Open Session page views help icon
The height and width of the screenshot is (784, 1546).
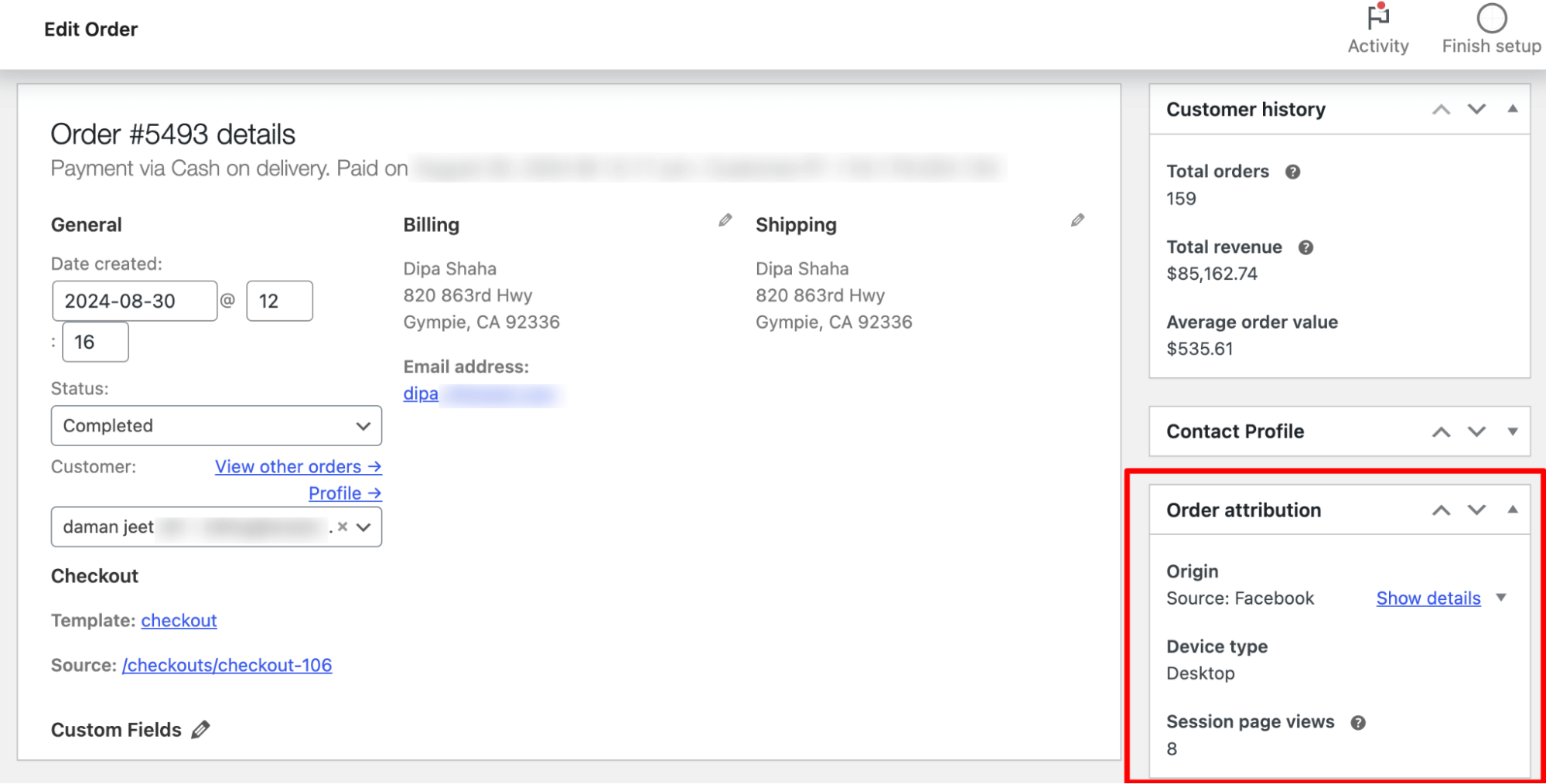(1358, 722)
